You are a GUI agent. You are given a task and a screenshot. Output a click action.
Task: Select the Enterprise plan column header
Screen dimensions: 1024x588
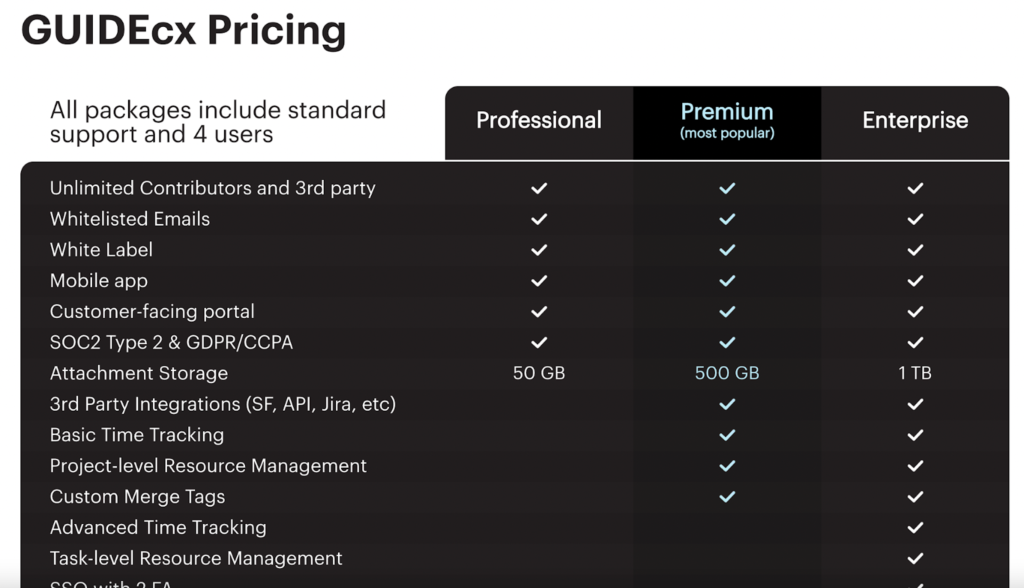point(915,120)
